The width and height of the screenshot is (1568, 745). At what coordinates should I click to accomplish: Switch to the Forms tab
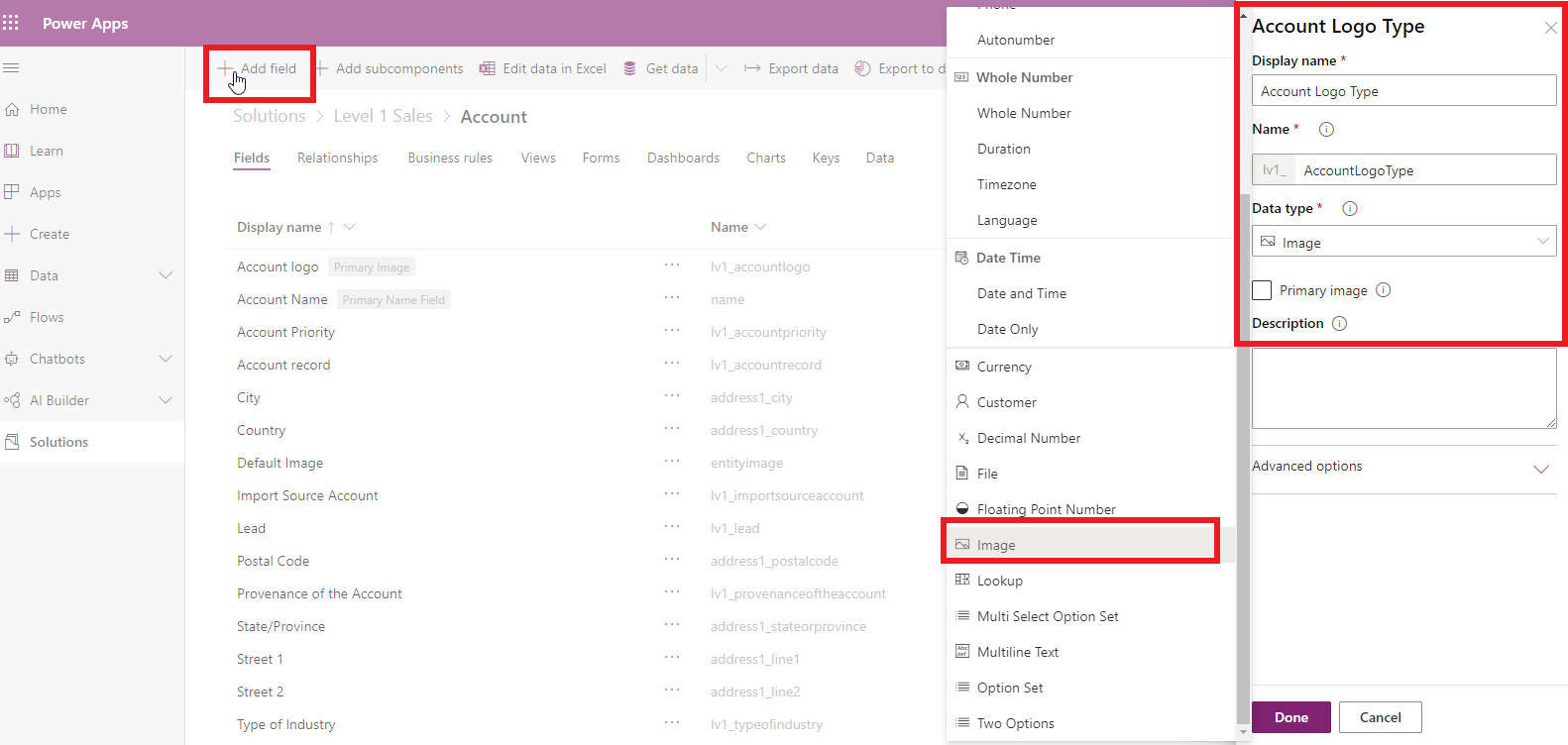tap(601, 158)
